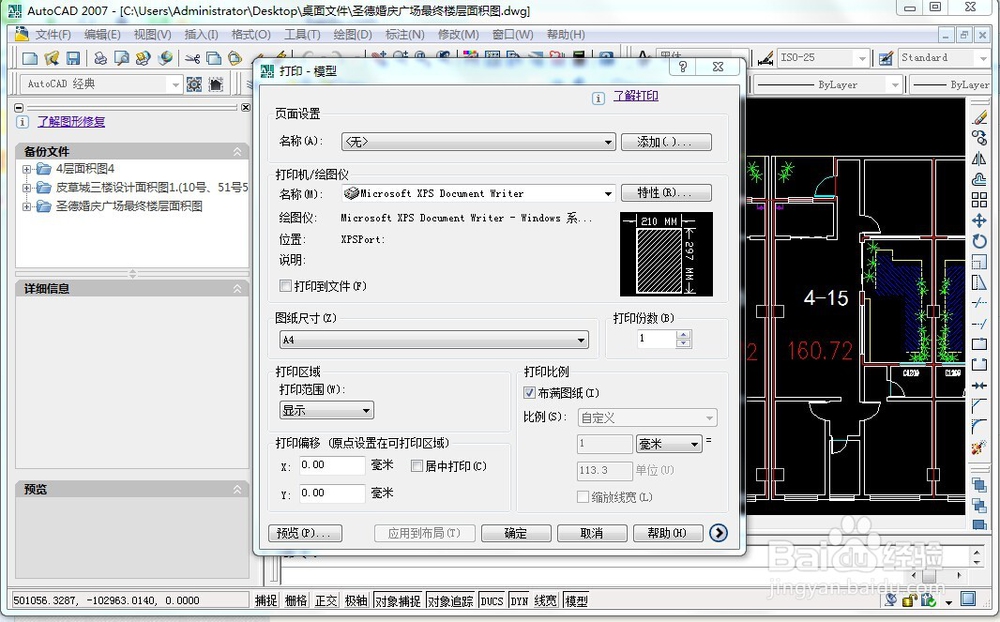Select the Trim tool
1000x622 pixels.
[x=979, y=302]
